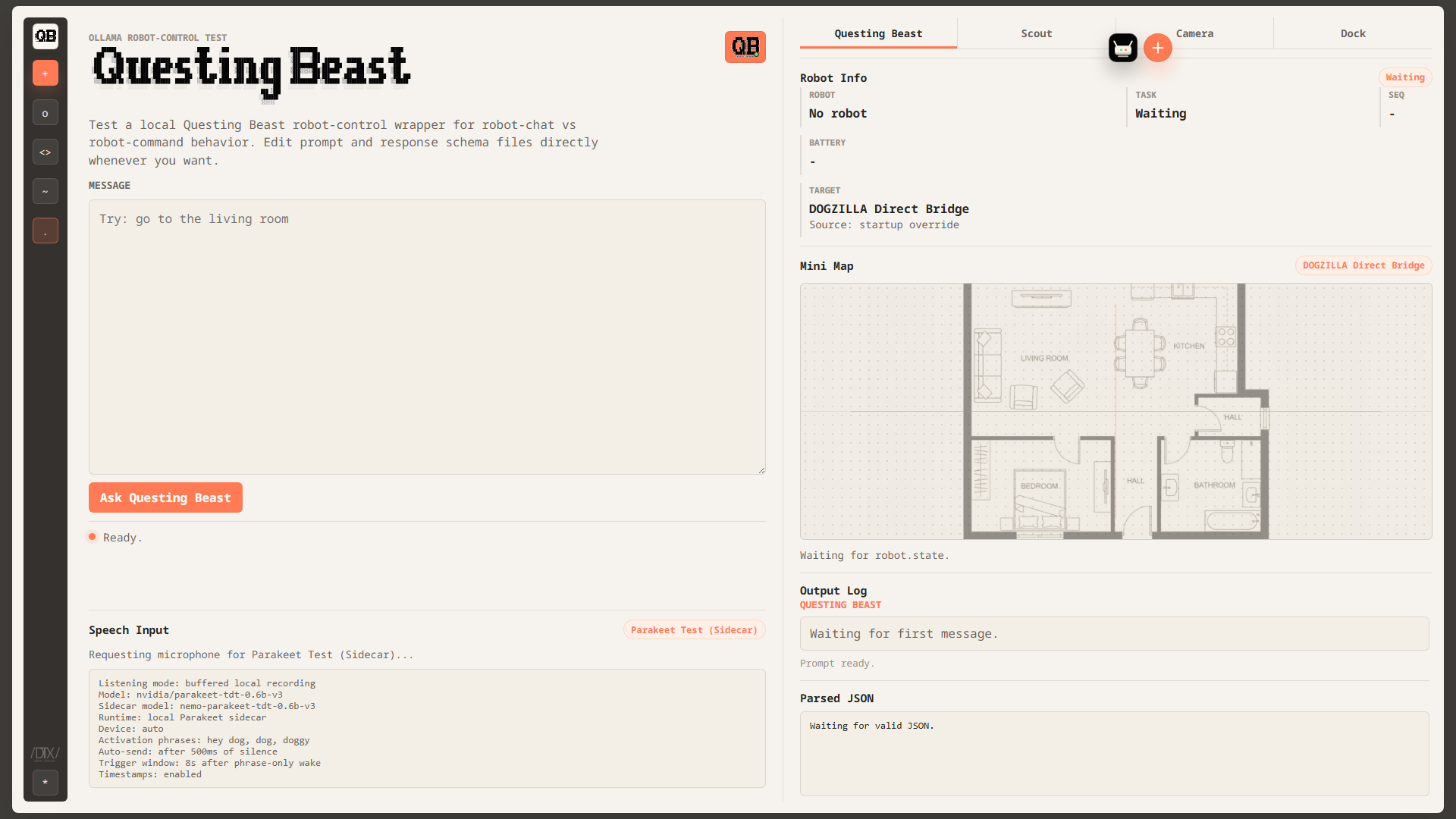Click 'Model: nvidia/parakeet-tdt-0.6b-v3' line
1456x819 pixels.
click(x=190, y=695)
